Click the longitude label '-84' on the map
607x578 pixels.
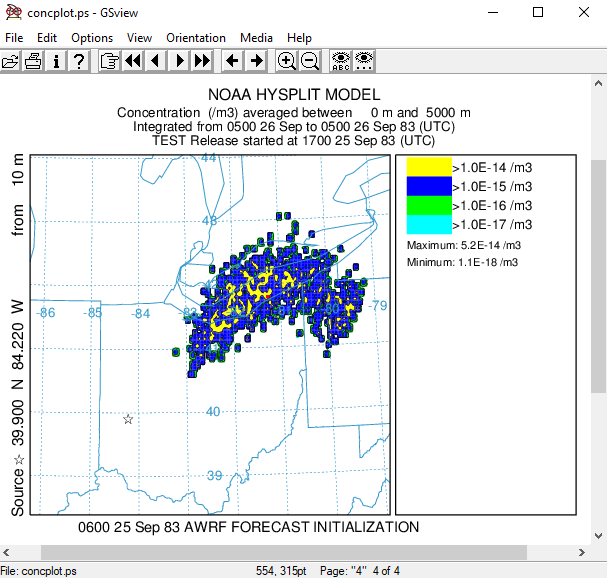click(140, 314)
